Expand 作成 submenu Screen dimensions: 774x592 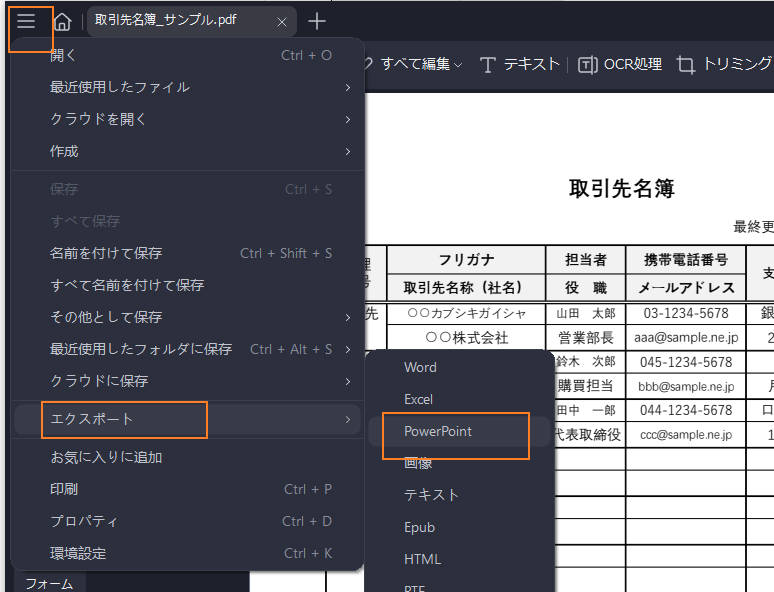tap(188, 151)
